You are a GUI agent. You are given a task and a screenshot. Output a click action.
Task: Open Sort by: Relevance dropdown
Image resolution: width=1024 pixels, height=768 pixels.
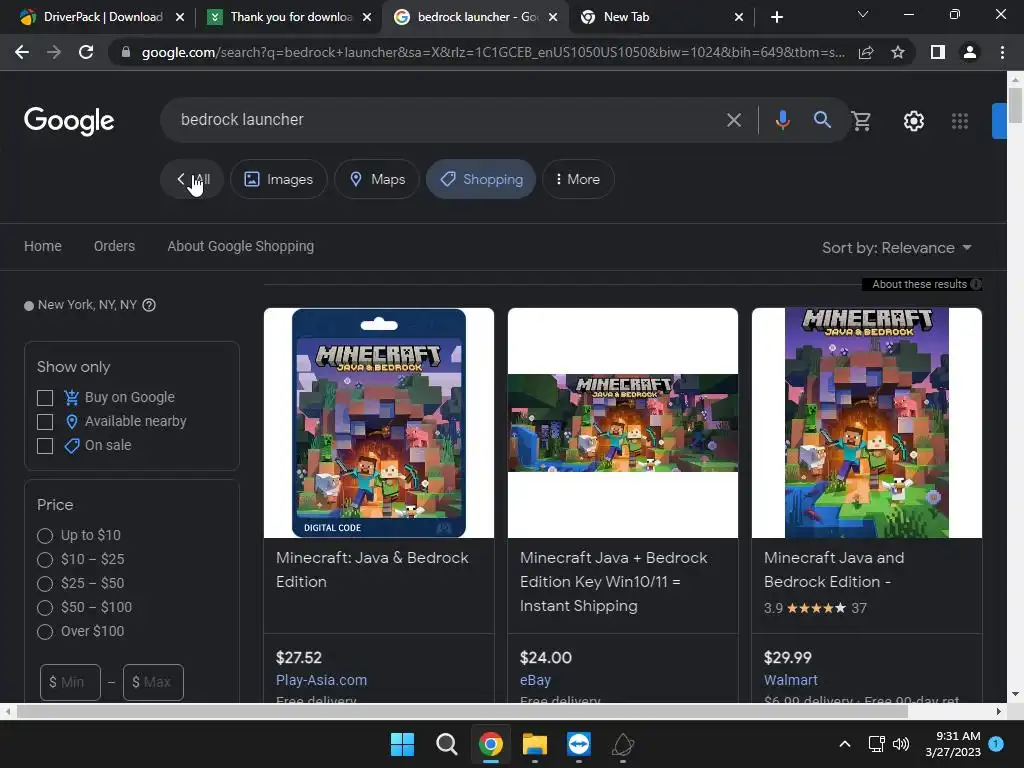coord(897,248)
